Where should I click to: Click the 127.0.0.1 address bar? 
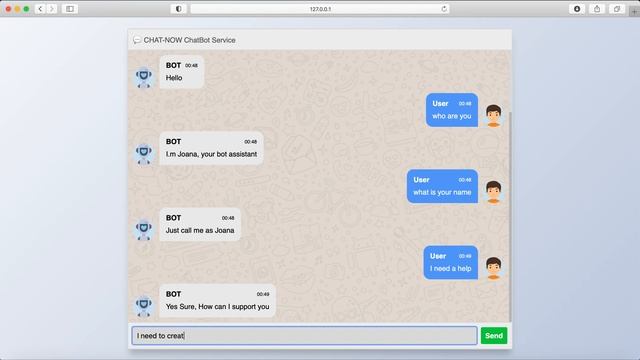point(320,9)
